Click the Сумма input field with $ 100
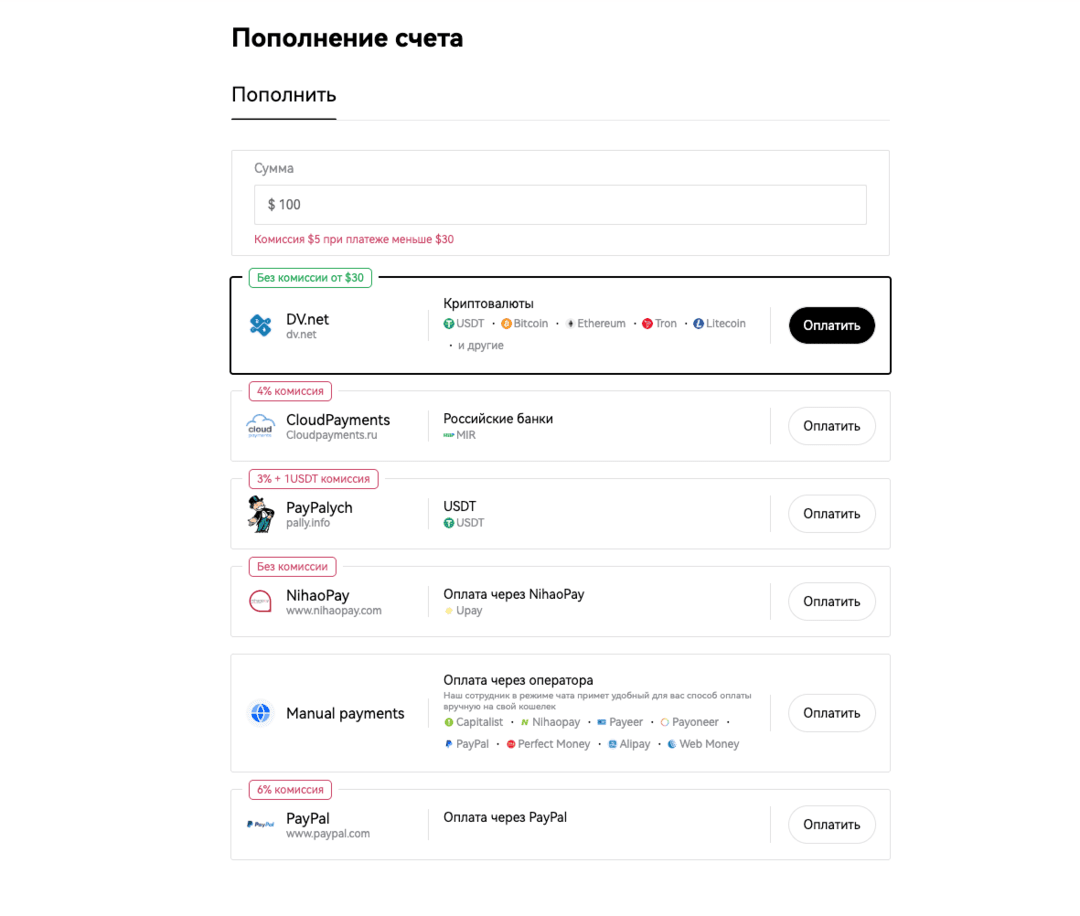This screenshot has width=1080, height=916. point(560,205)
